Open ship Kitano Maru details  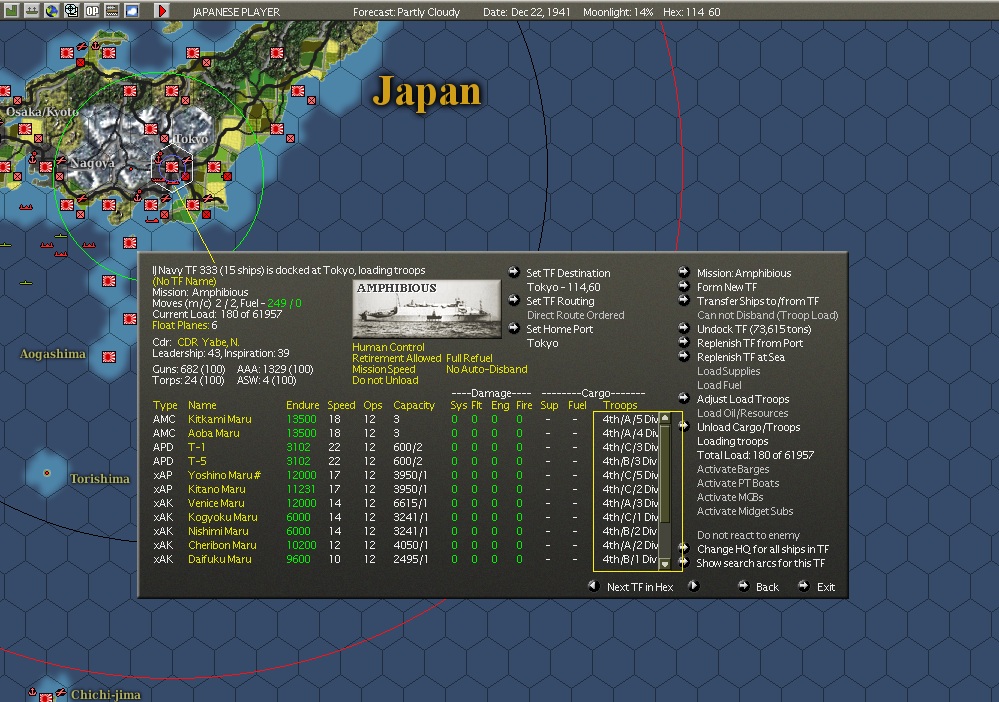pos(217,489)
